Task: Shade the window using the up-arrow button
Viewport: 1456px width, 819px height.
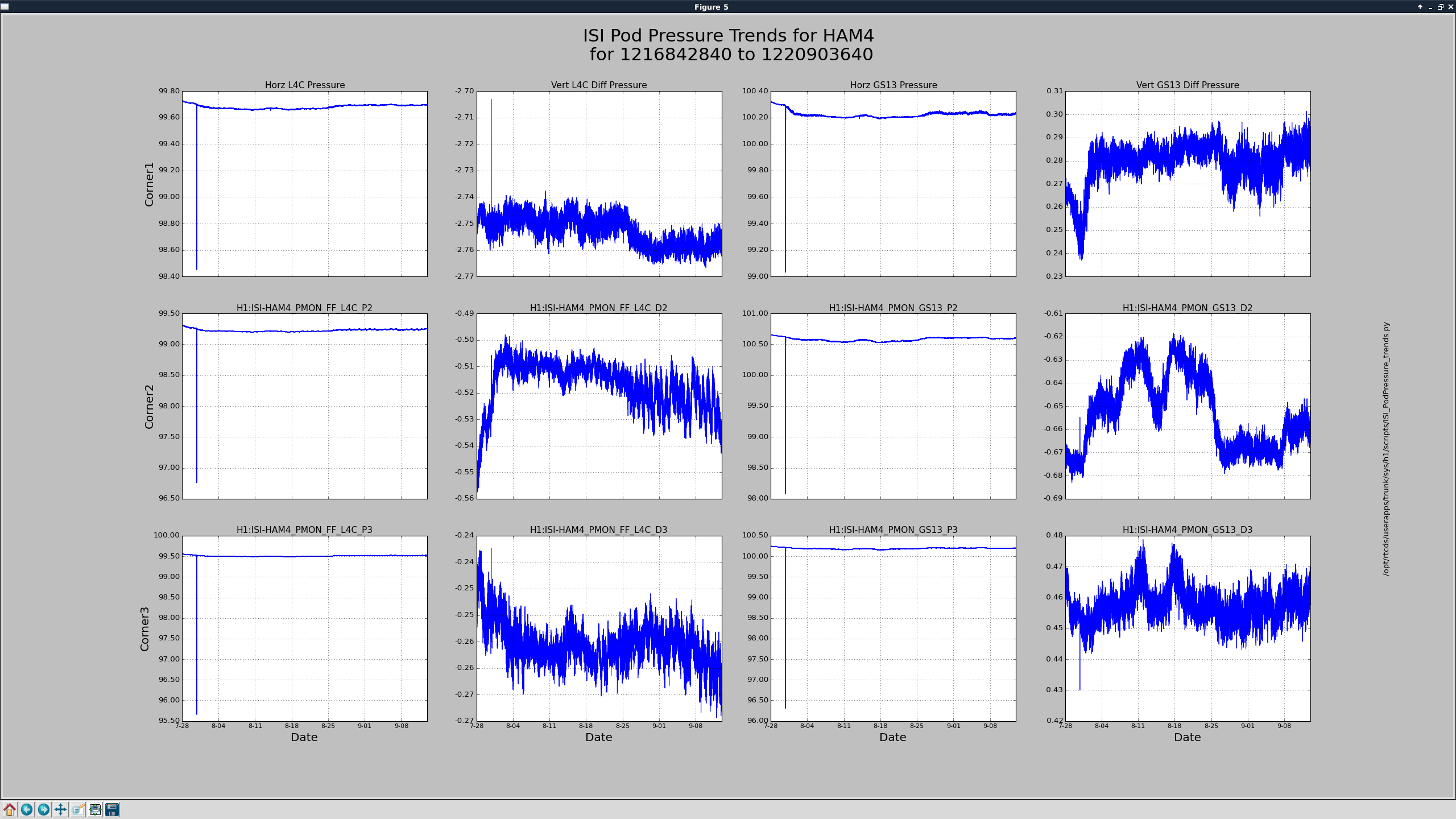Action: tap(1420, 7)
